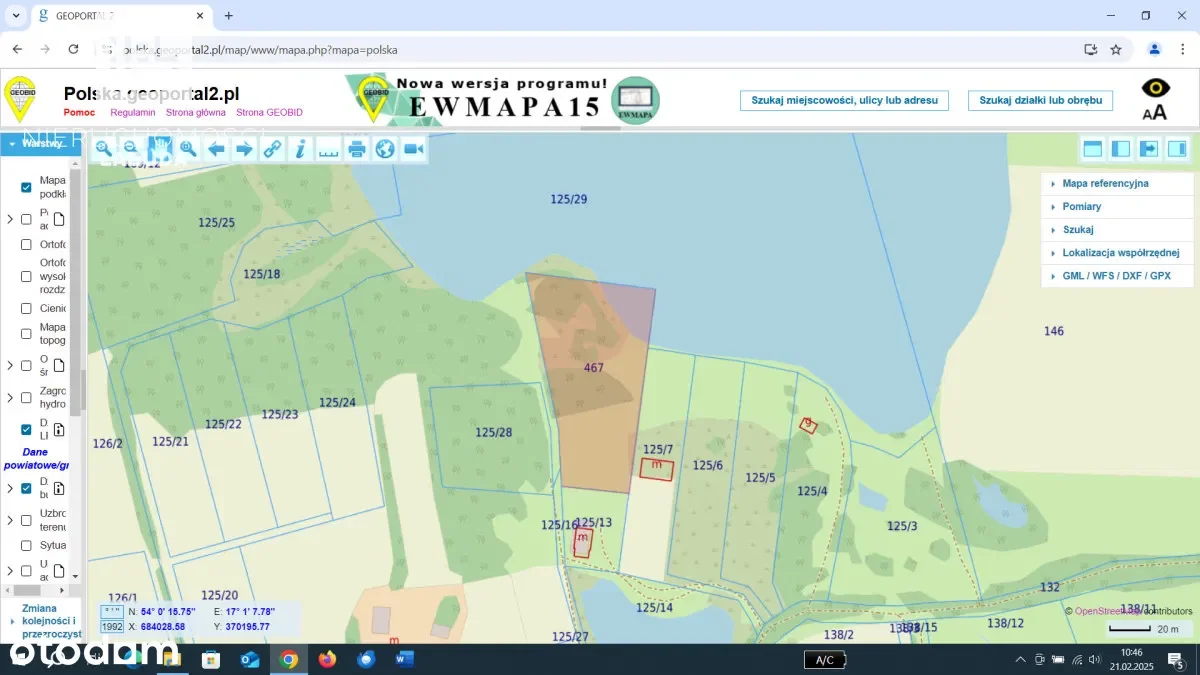Expand the Pomiary panel

(1081, 206)
